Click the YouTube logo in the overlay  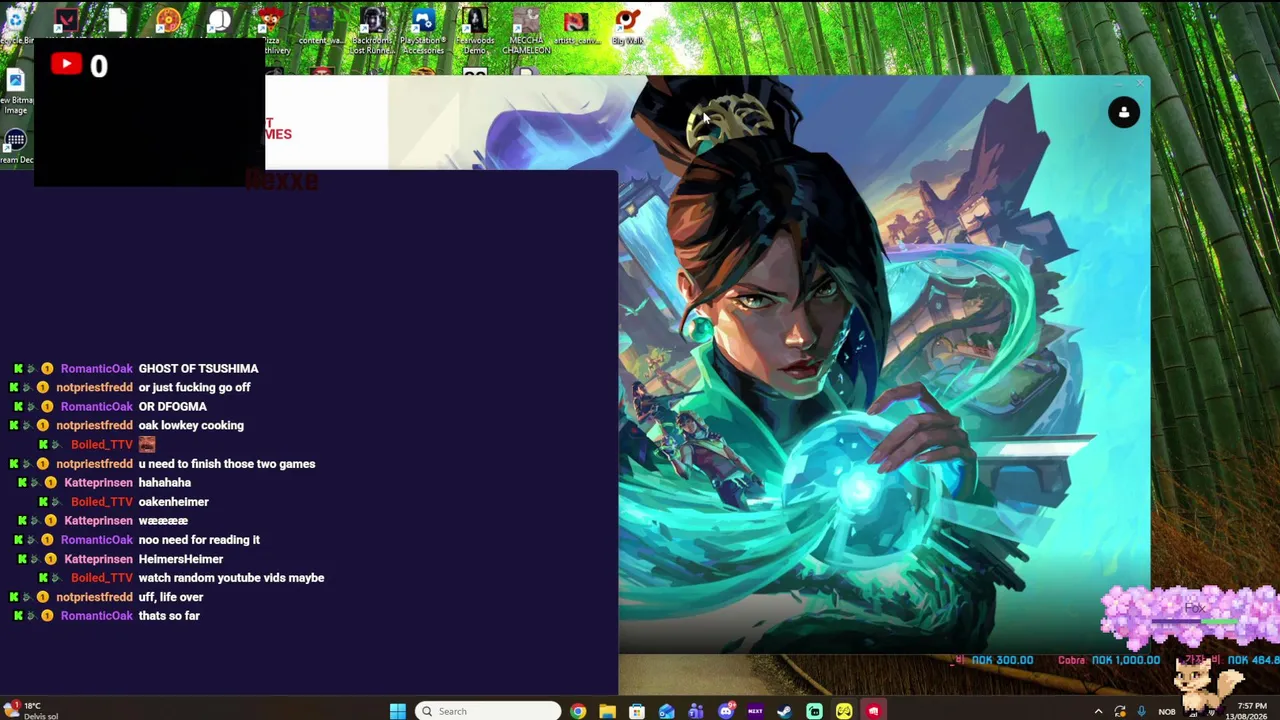point(66,65)
